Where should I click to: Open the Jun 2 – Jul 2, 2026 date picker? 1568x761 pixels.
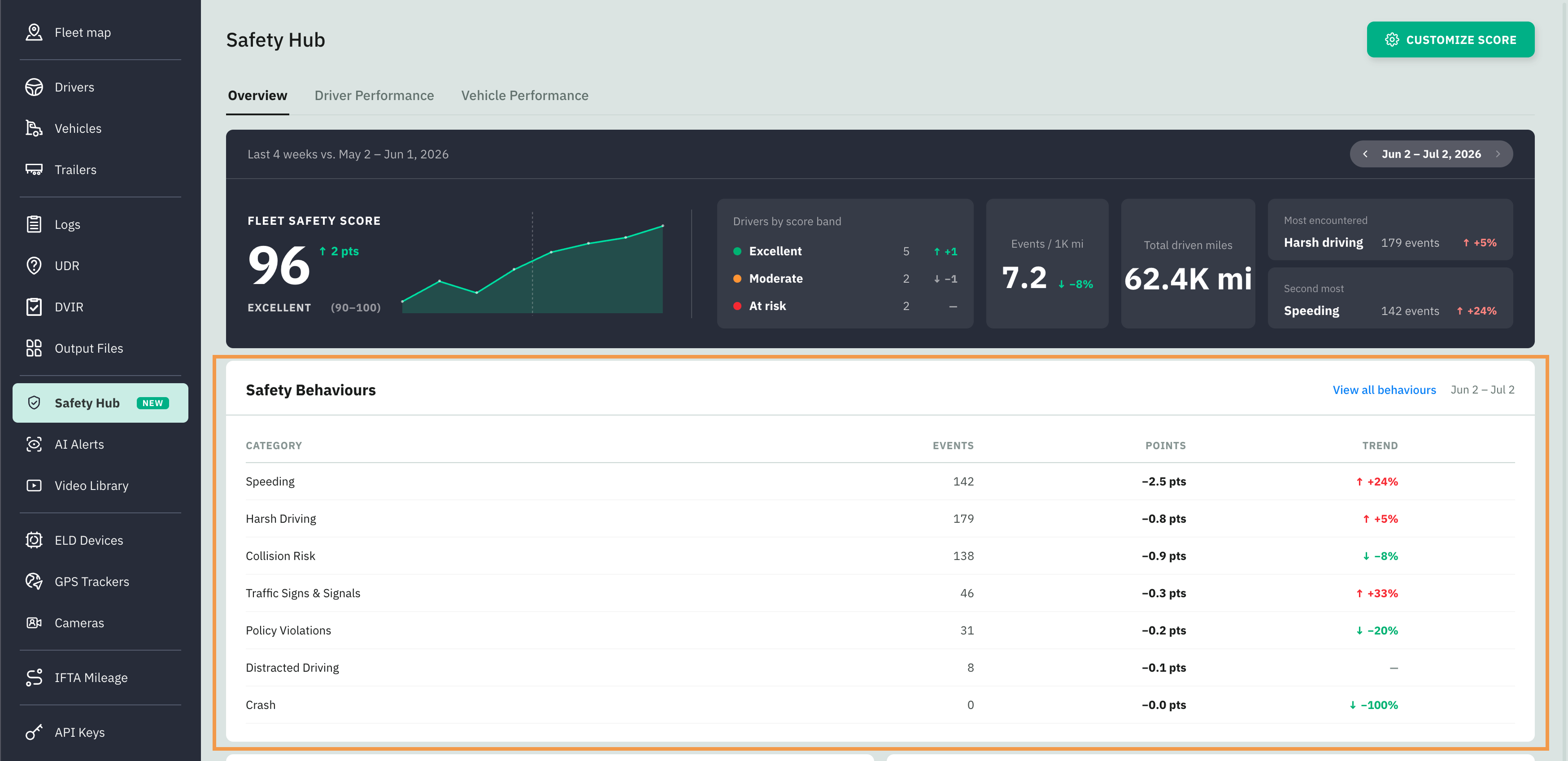[1431, 154]
